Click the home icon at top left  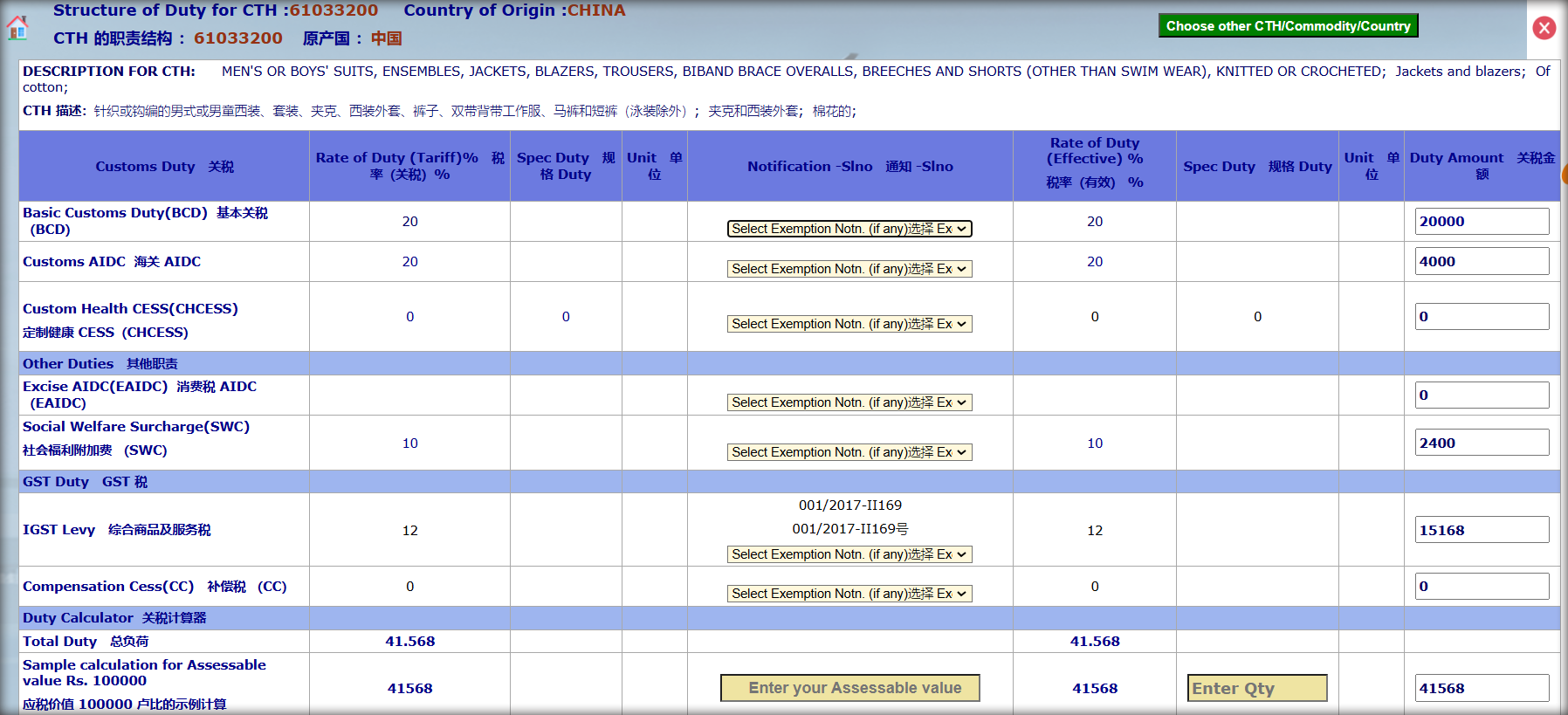pyautogui.click(x=17, y=28)
